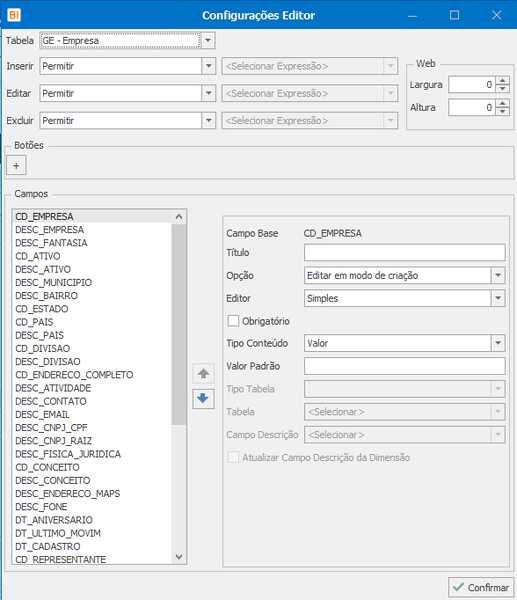
Task: Click the plus button under Botões
Action: coord(16,165)
